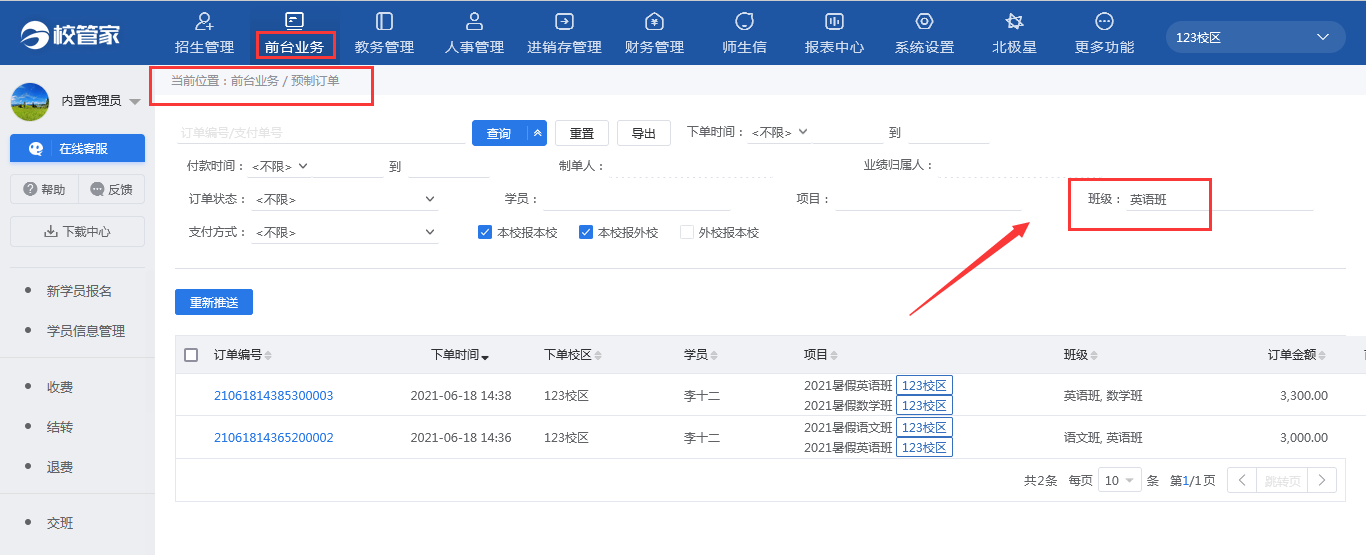This screenshot has width=1366, height=555.
Task: Sort by 学员 column sort icon
Action: click(x=716, y=356)
